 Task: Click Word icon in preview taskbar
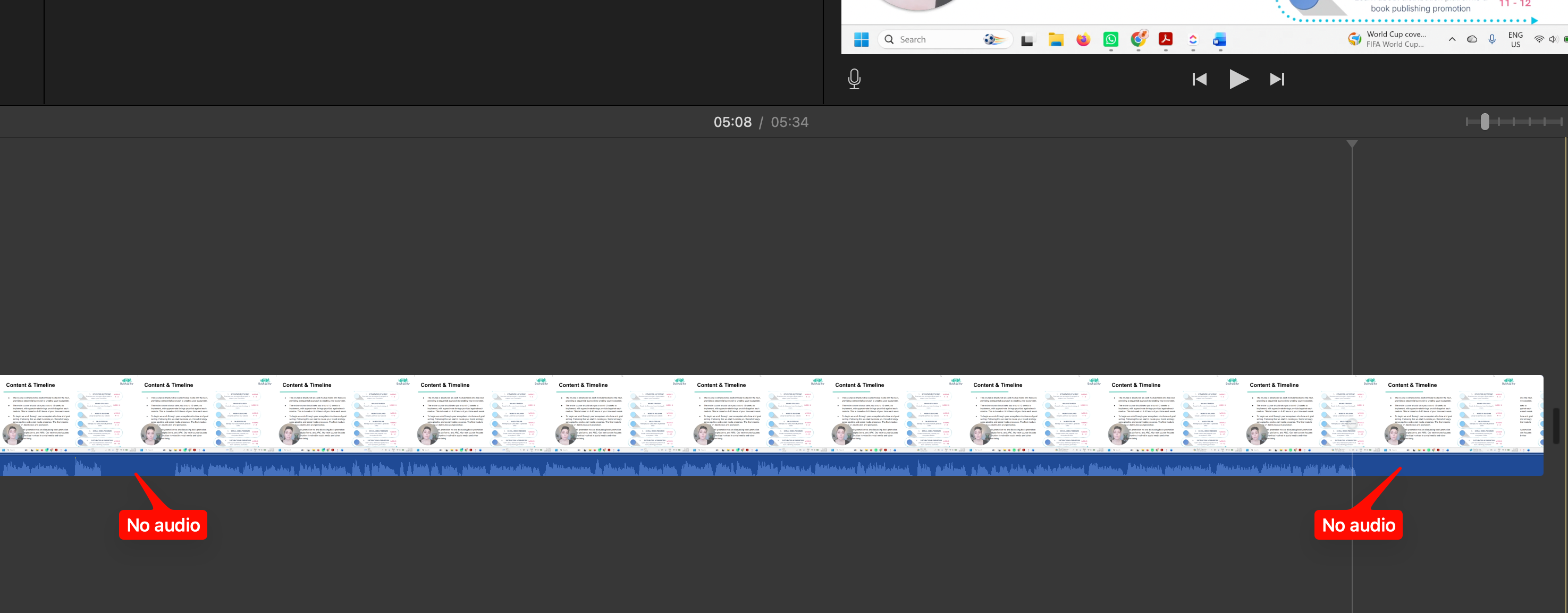pyautogui.click(x=1219, y=39)
